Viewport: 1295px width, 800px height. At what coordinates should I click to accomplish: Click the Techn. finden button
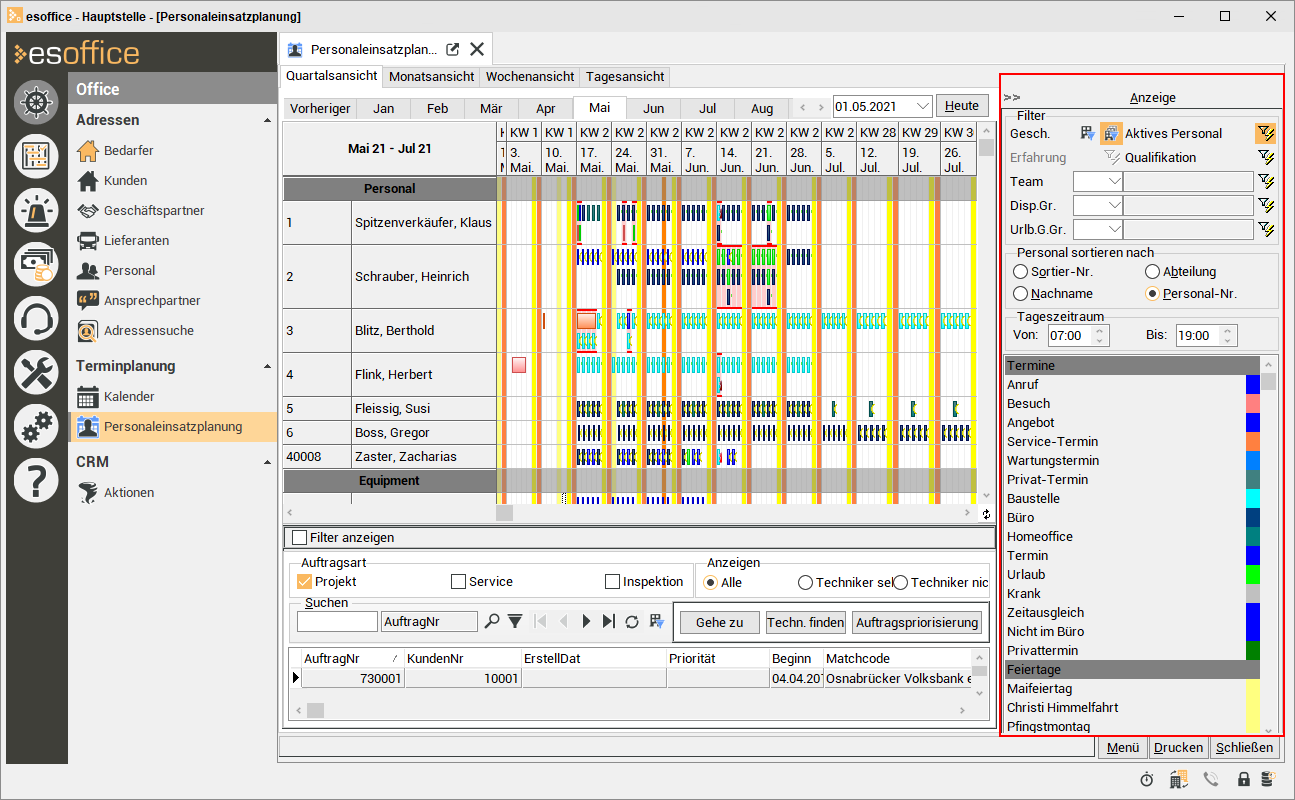[805, 622]
